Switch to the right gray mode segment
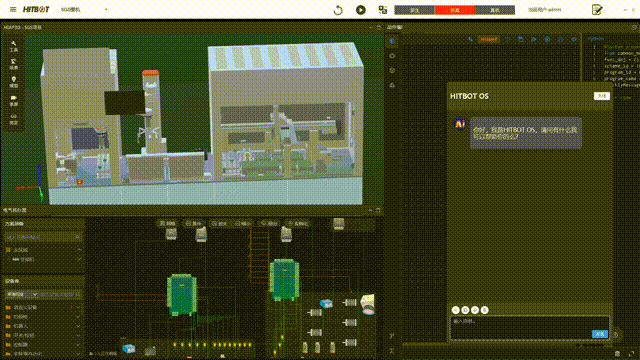 pos(495,10)
